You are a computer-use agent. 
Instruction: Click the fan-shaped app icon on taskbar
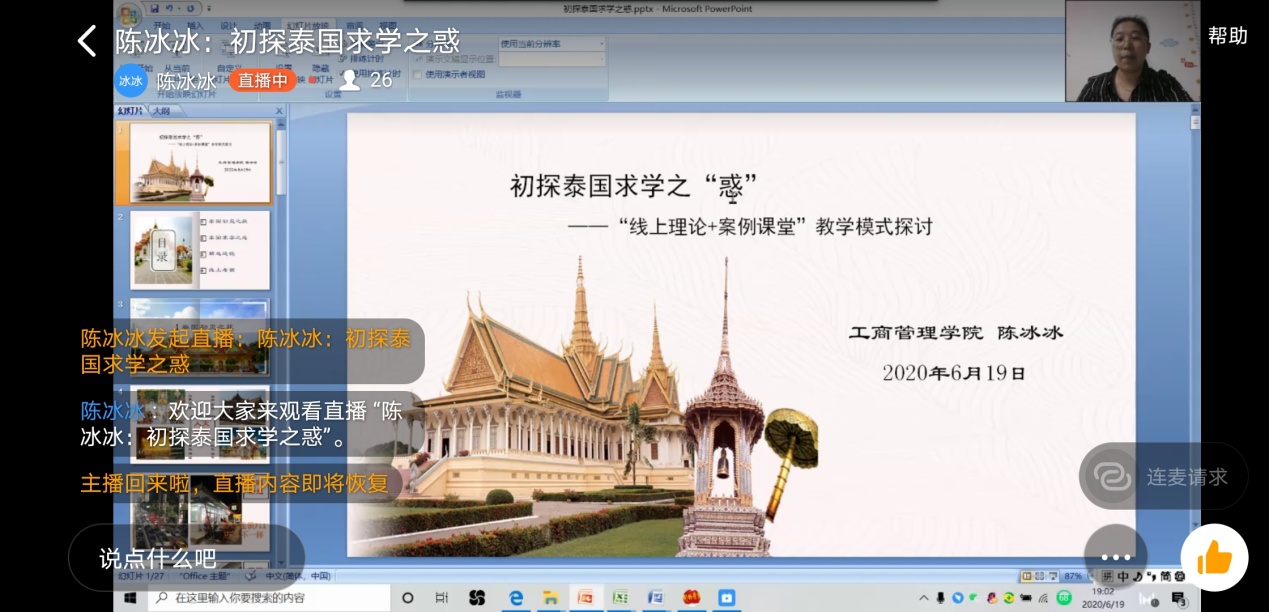pyautogui.click(x=477, y=598)
